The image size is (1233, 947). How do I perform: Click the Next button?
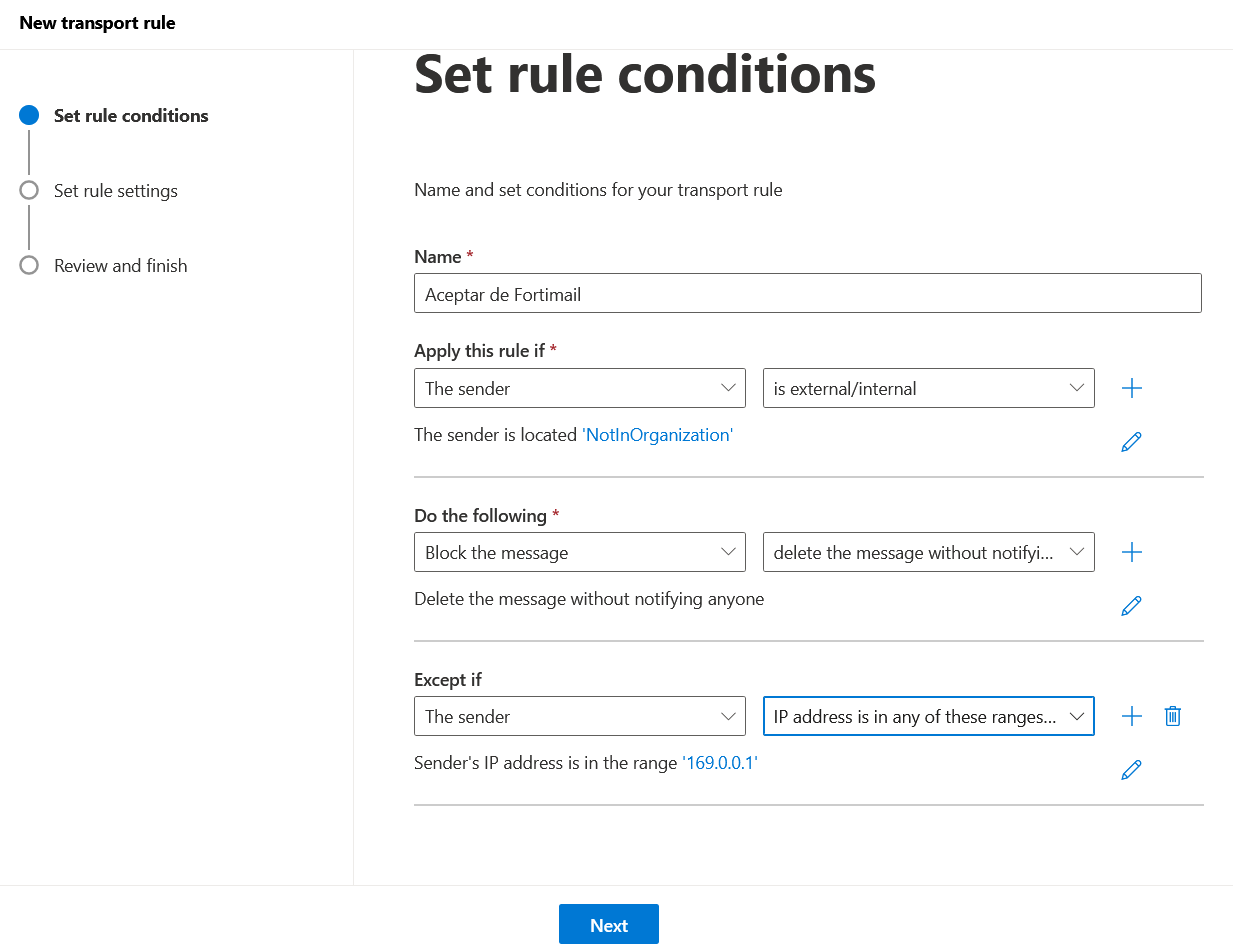point(608,925)
